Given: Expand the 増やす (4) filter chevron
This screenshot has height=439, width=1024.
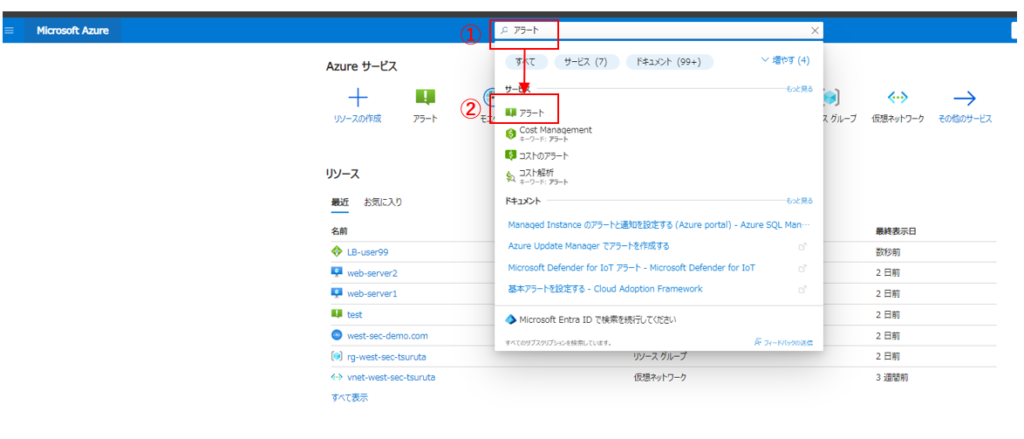Looking at the screenshot, I should point(786,60).
